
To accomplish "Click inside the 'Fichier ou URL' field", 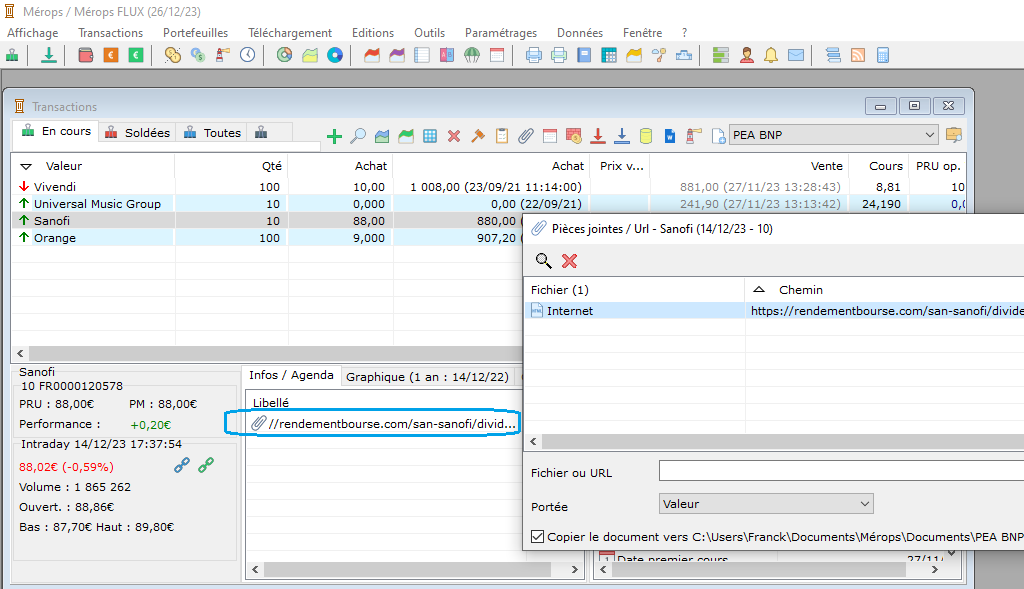I will coord(841,470).
